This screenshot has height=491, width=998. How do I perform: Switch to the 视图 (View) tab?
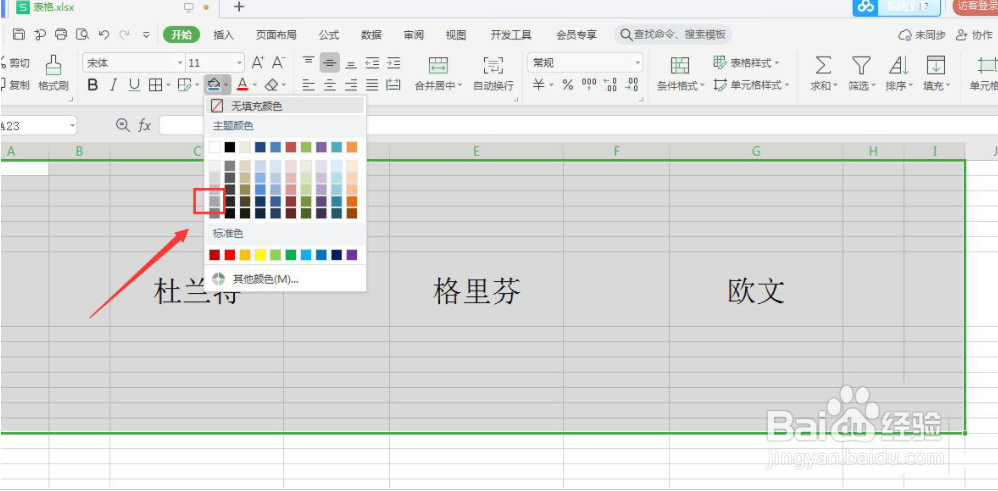click(x=456, y=35)
